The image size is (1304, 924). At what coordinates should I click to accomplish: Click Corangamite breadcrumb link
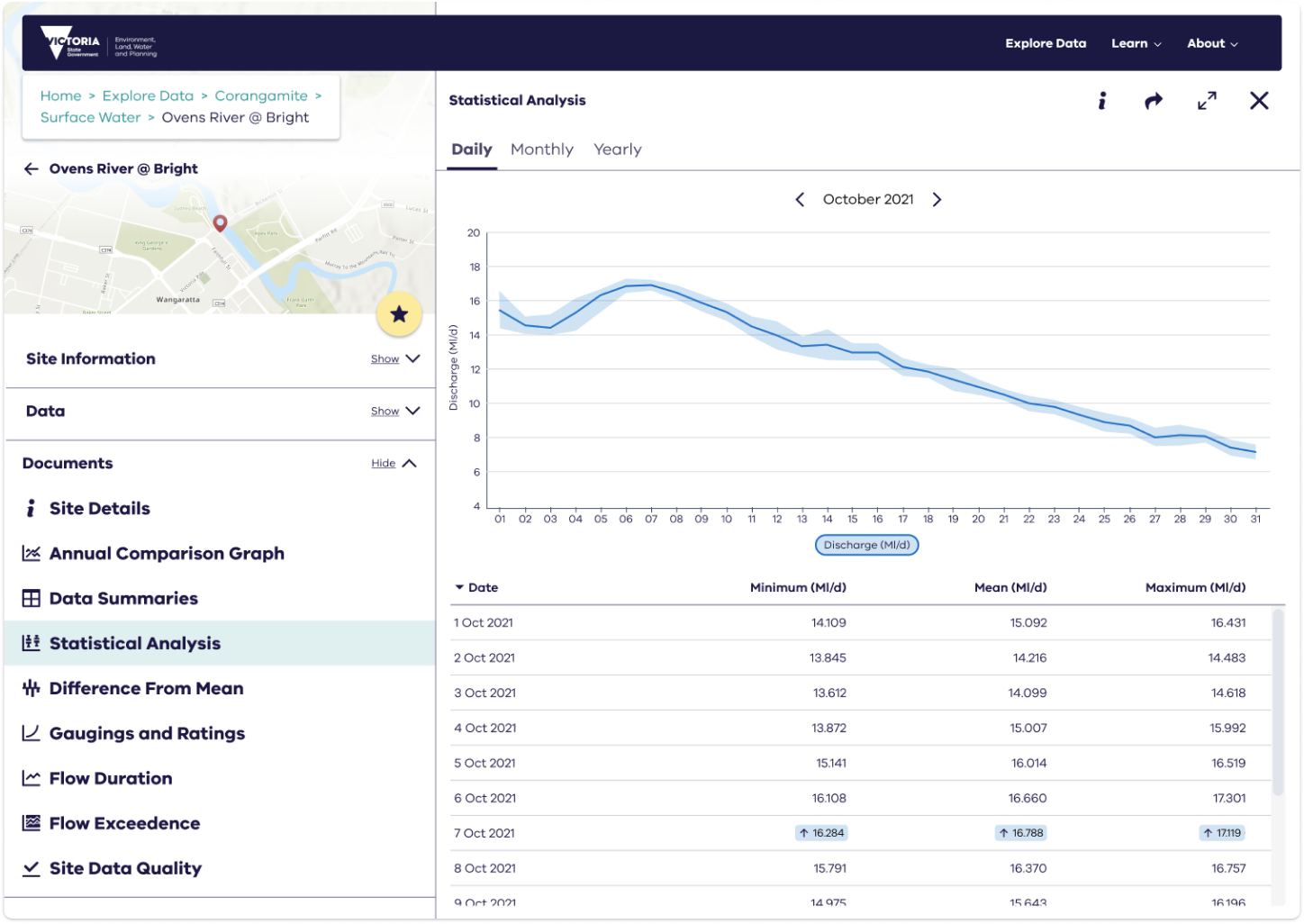tap(261, 95)
